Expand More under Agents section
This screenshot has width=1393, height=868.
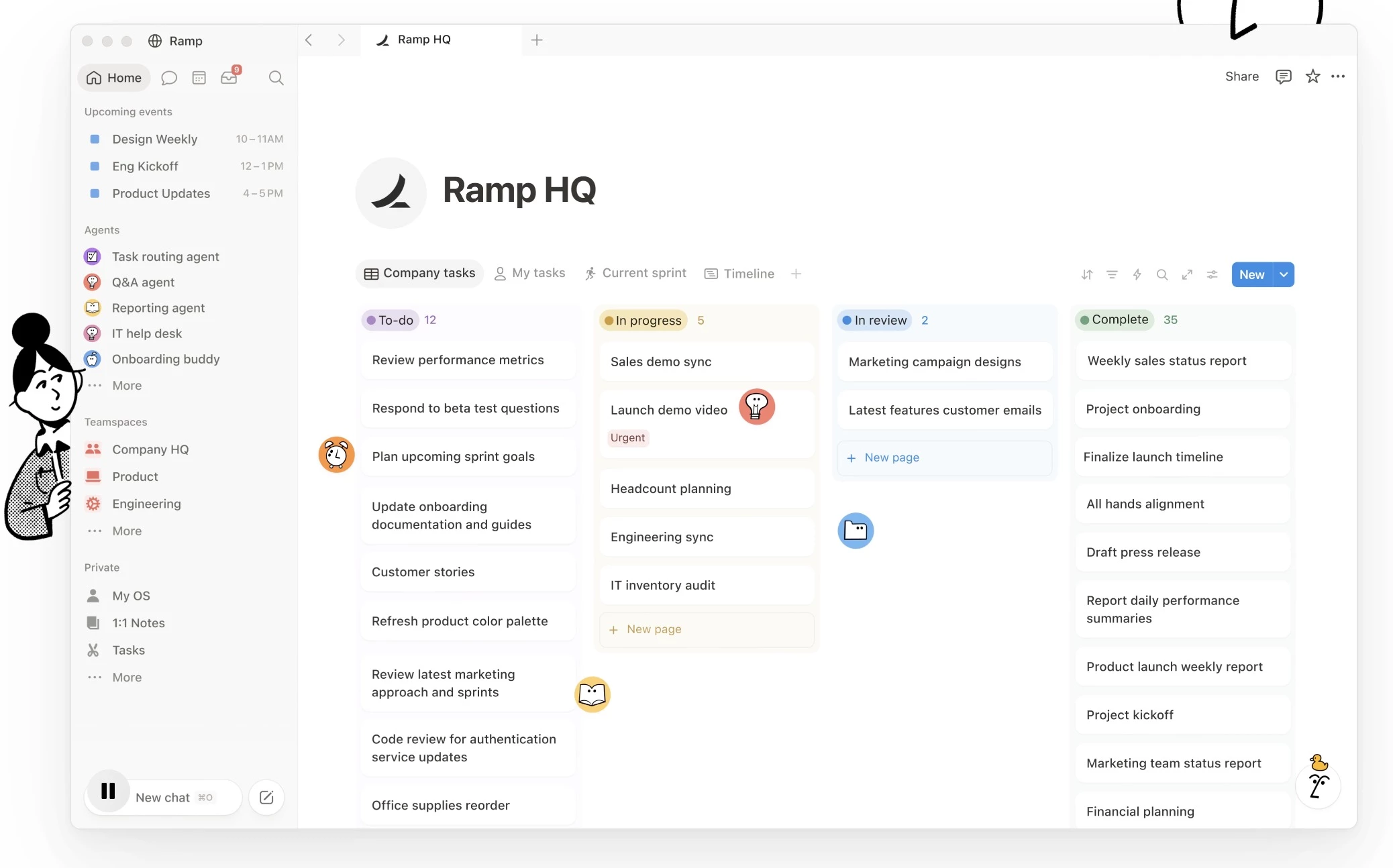click(x=127, y=386)
